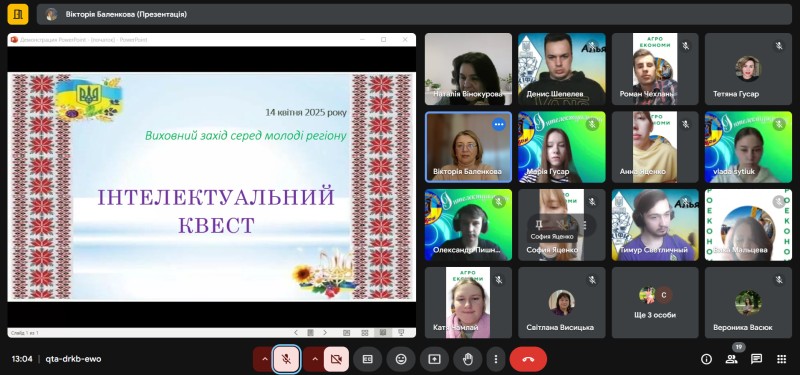The height and width of the screenshot is (375, 800).
Task: Click the Вікторія Баленкова (Презентація) top bar
Action: (414, 14)
